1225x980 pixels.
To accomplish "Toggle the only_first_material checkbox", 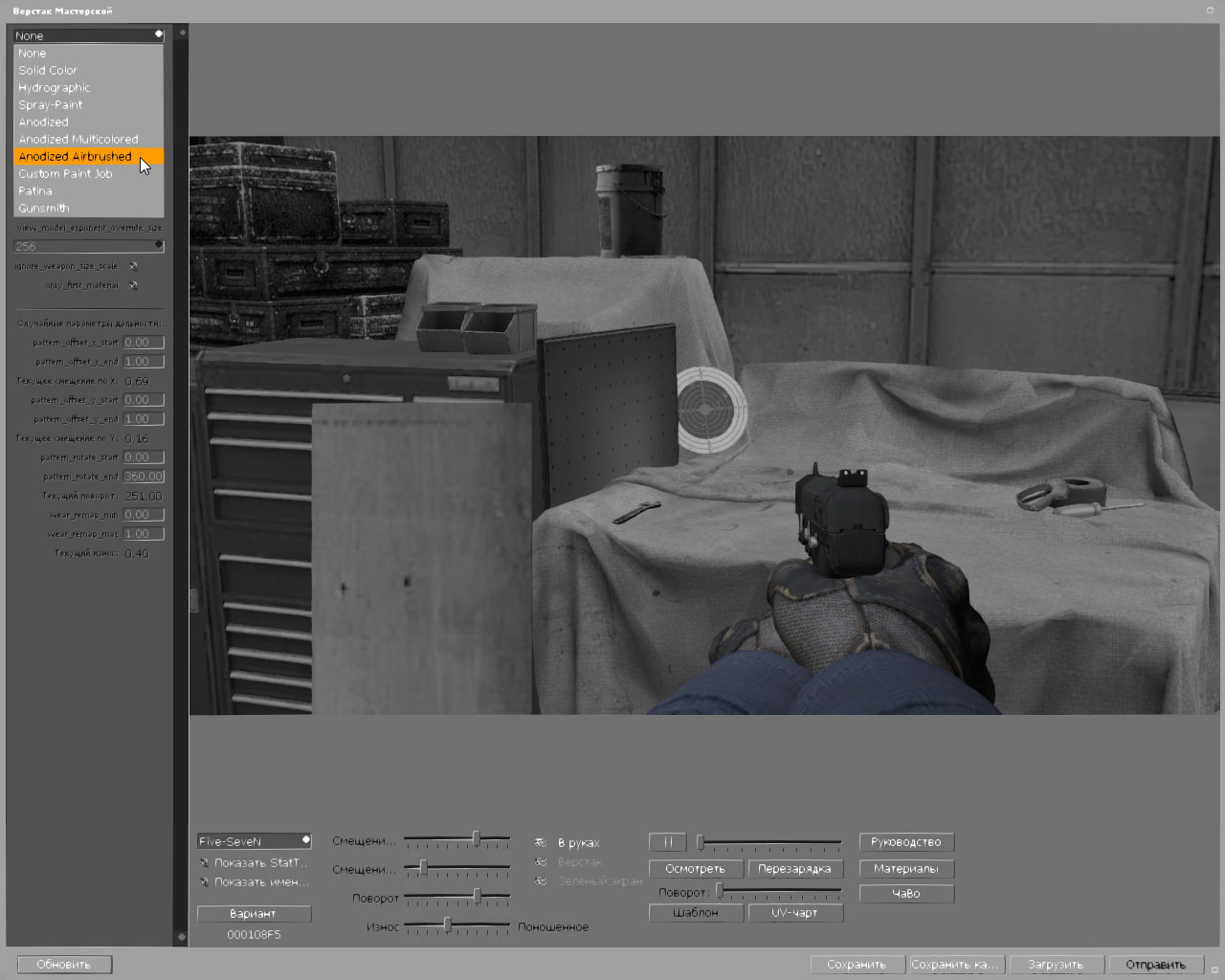I will point(133,285).
